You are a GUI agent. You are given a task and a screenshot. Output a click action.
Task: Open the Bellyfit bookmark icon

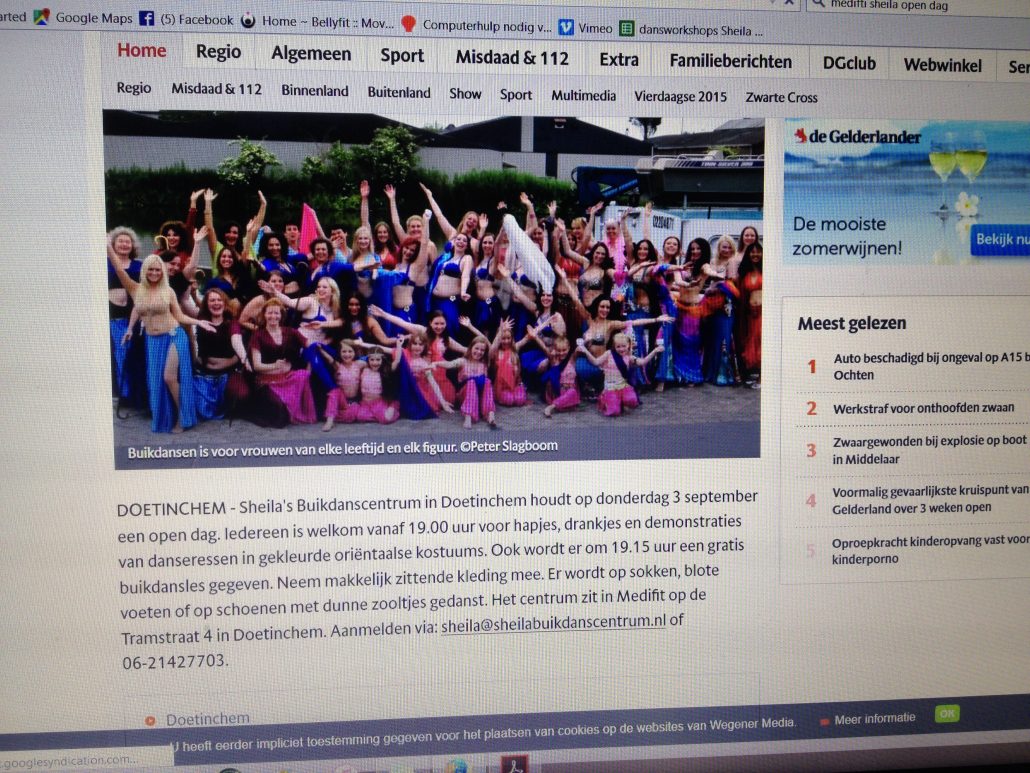[248, 21]
